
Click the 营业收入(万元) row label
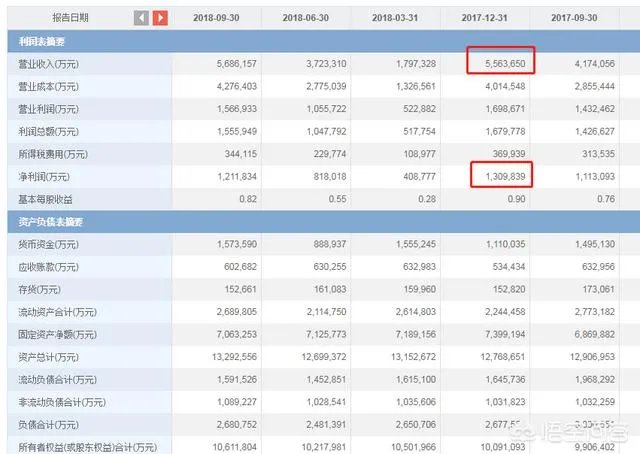tap(42, 63)
